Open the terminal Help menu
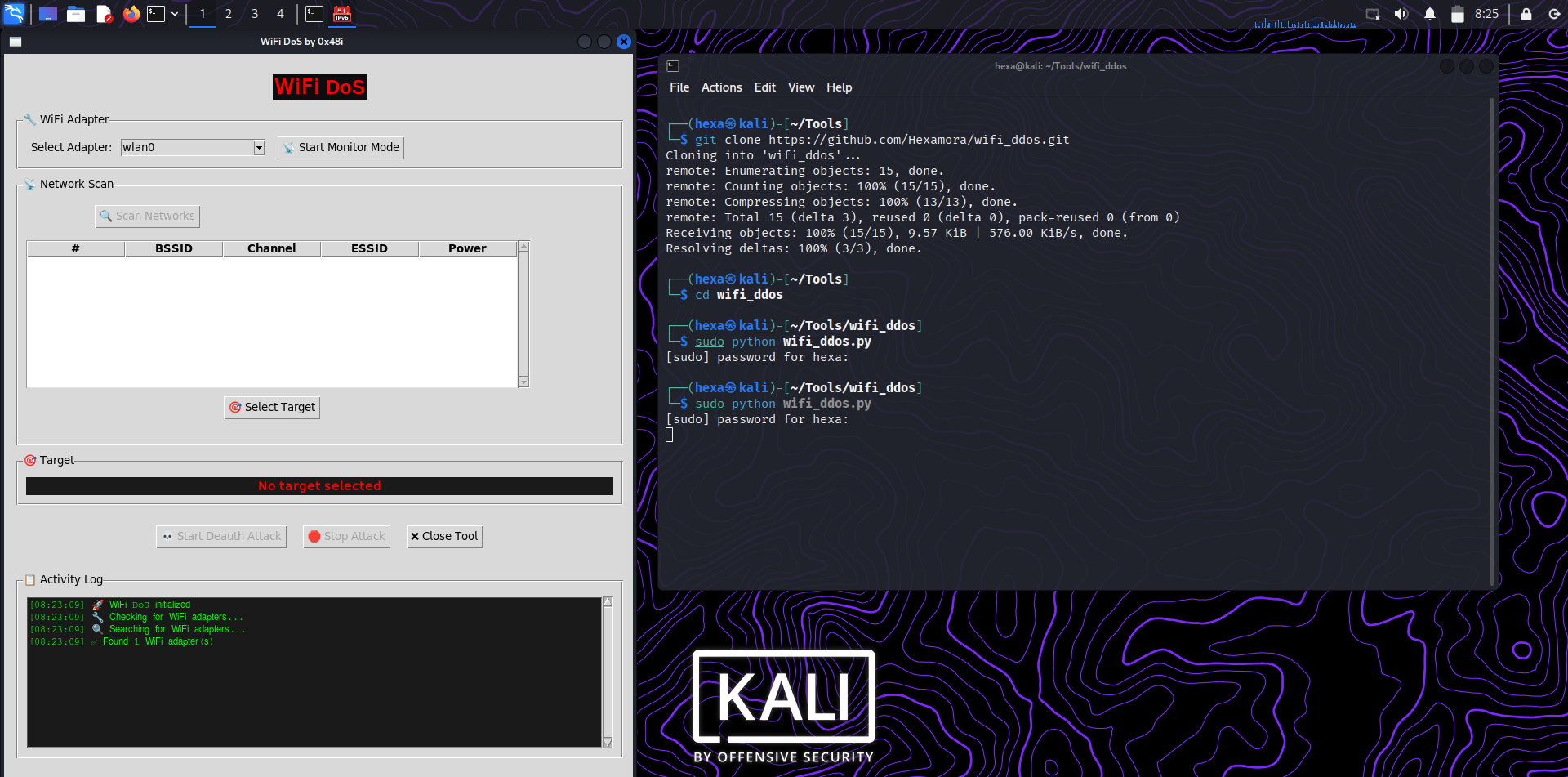The width and height of the screenshot is (1568, 777). point(840,87)
